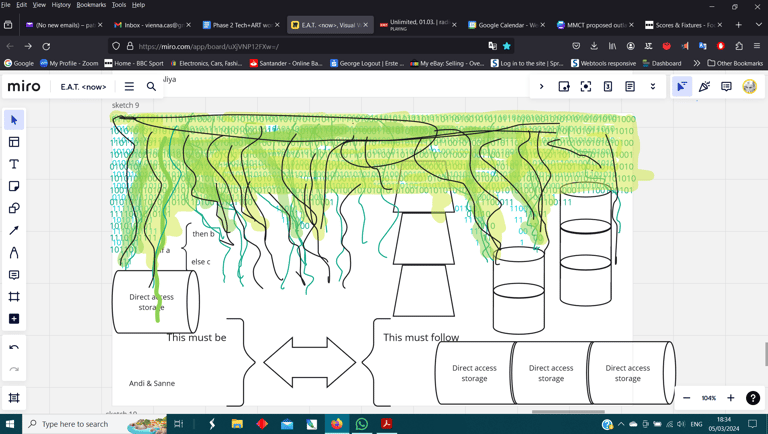Open BBC Sport bookmark

tap(134, 63)
